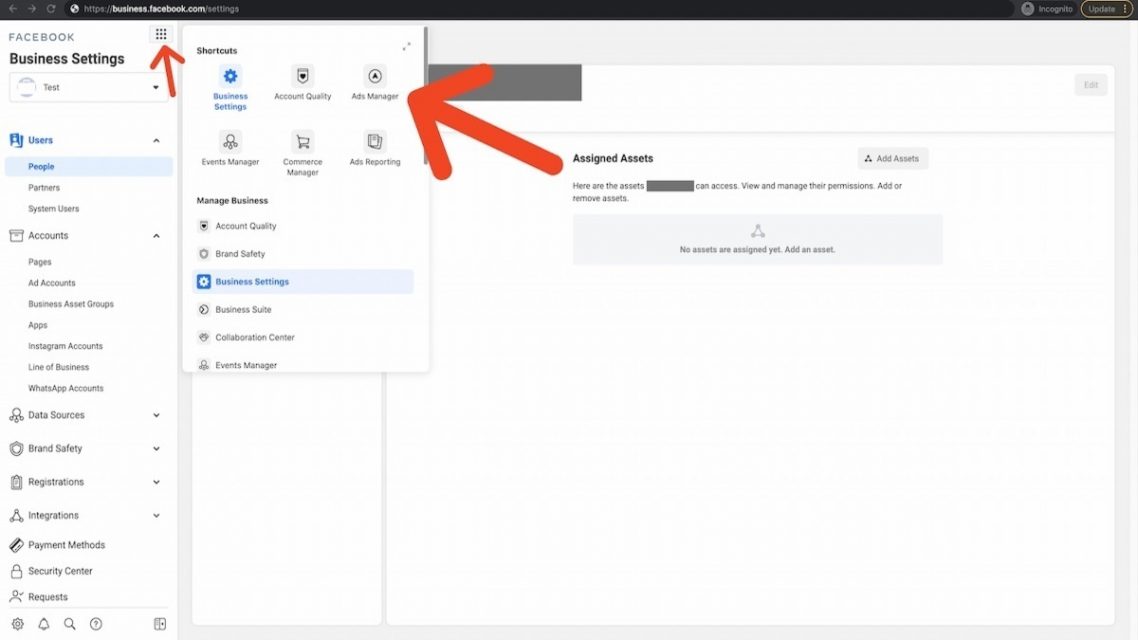Click the Accounts section icon
The image size is (1138, 640).
pos(16,235)
